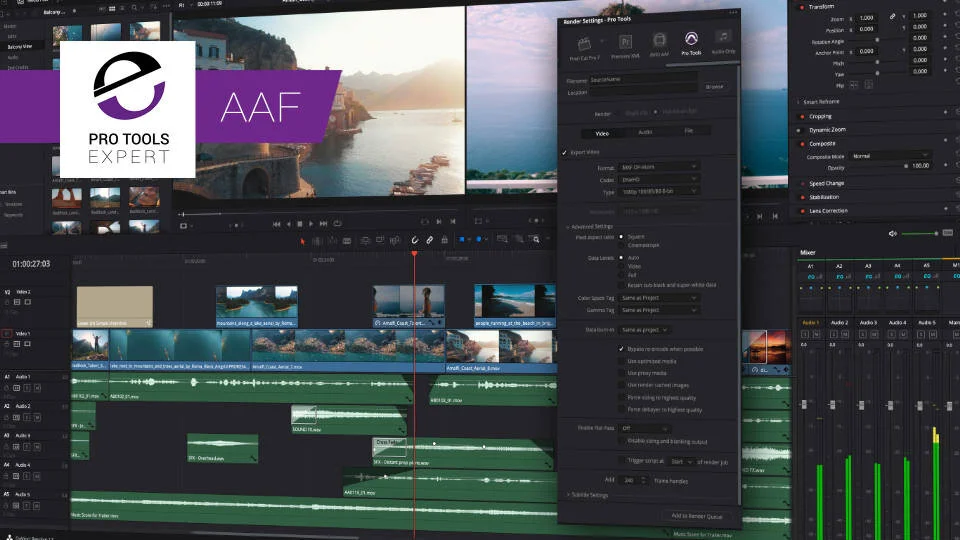Open the Composite Mode Normal dropdown
Viewport: 960px width, 540px height.
point(890,156)
